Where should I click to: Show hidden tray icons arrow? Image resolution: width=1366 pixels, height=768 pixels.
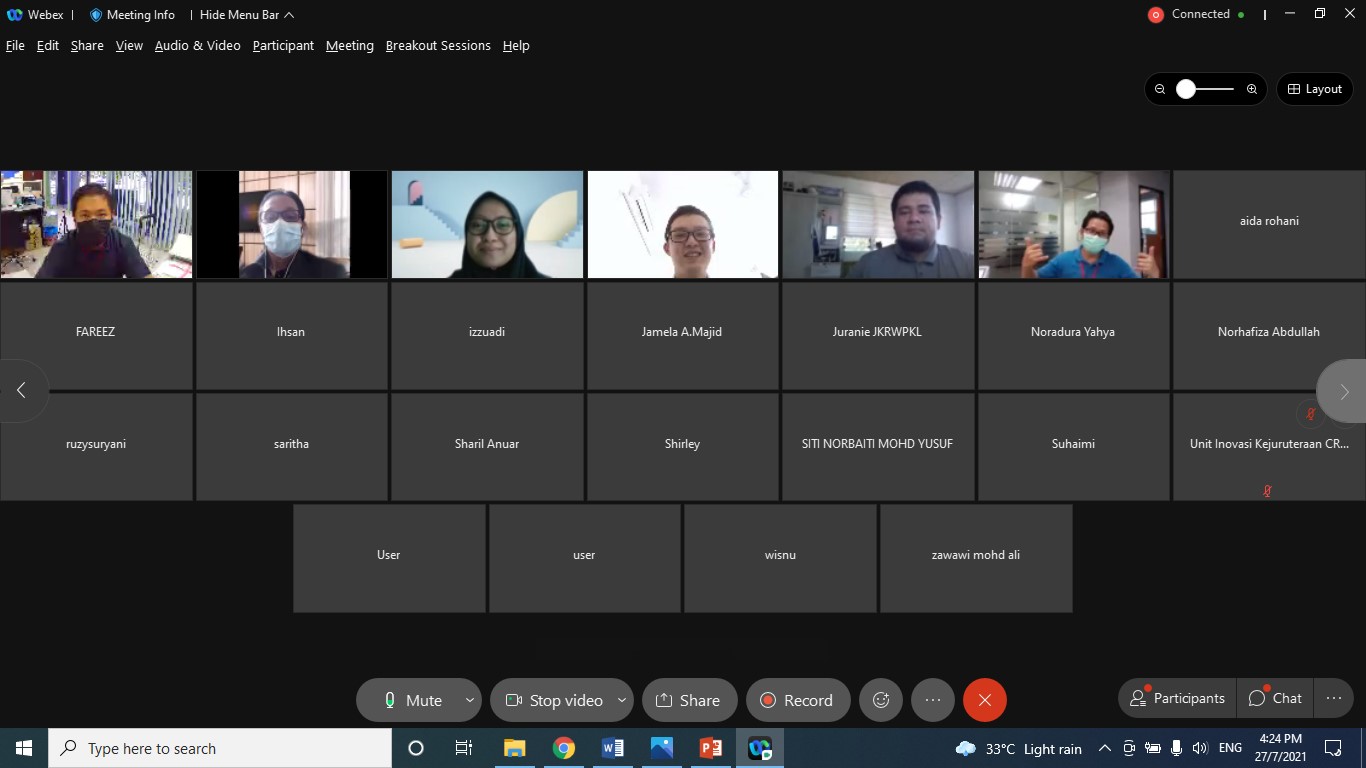coord(1105,748)
